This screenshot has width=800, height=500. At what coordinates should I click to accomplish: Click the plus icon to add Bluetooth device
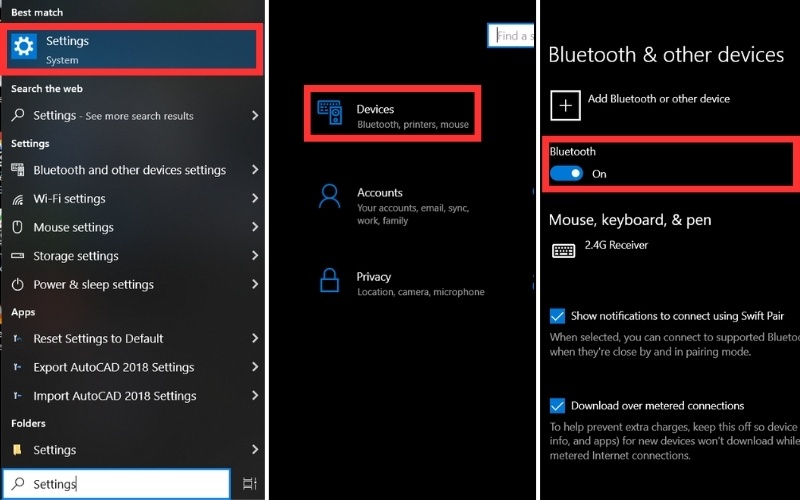pos(565,106)
